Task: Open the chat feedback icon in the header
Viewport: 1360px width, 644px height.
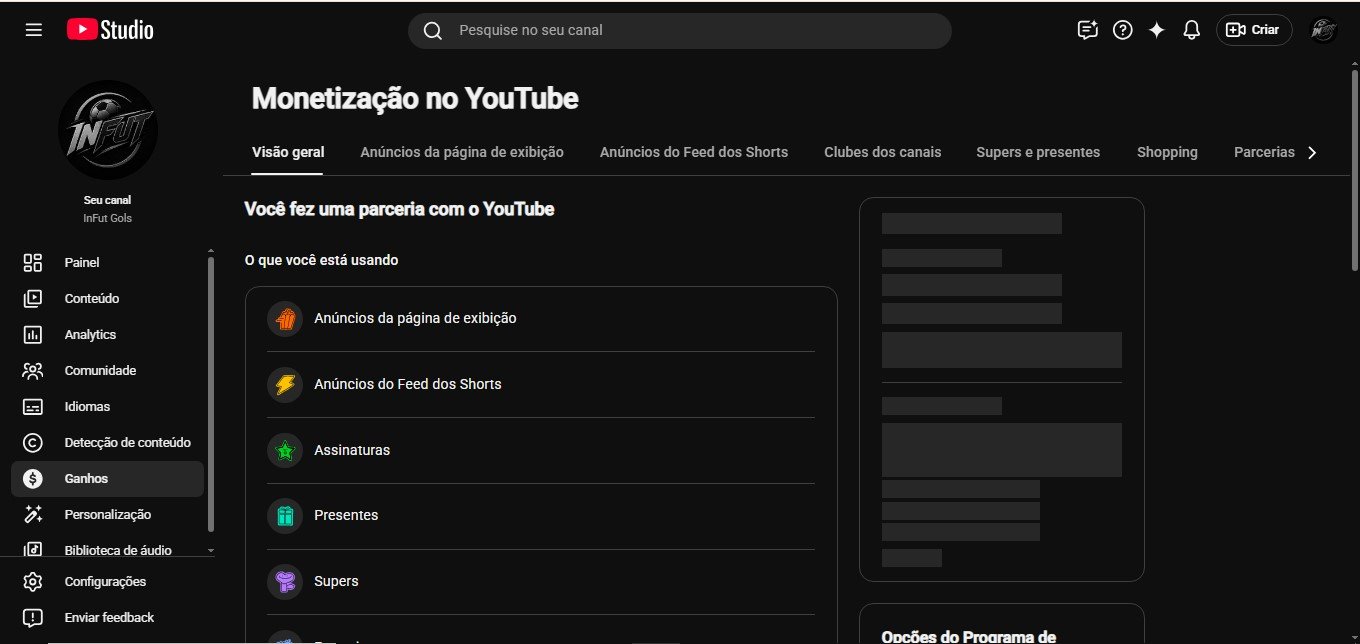Action: pos(1088,30)
